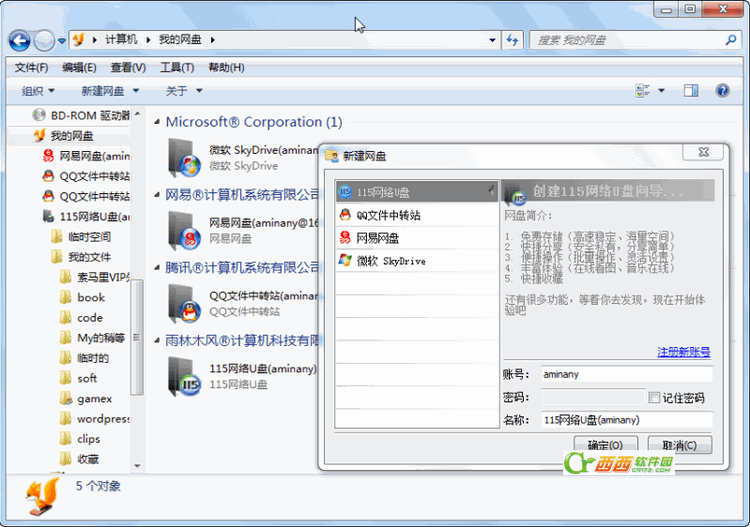The height and width of the screenshot is (527, 750).
Task: Click the QQ文件中转站 drive icon in main pane
Action: (x=184, y=303)
